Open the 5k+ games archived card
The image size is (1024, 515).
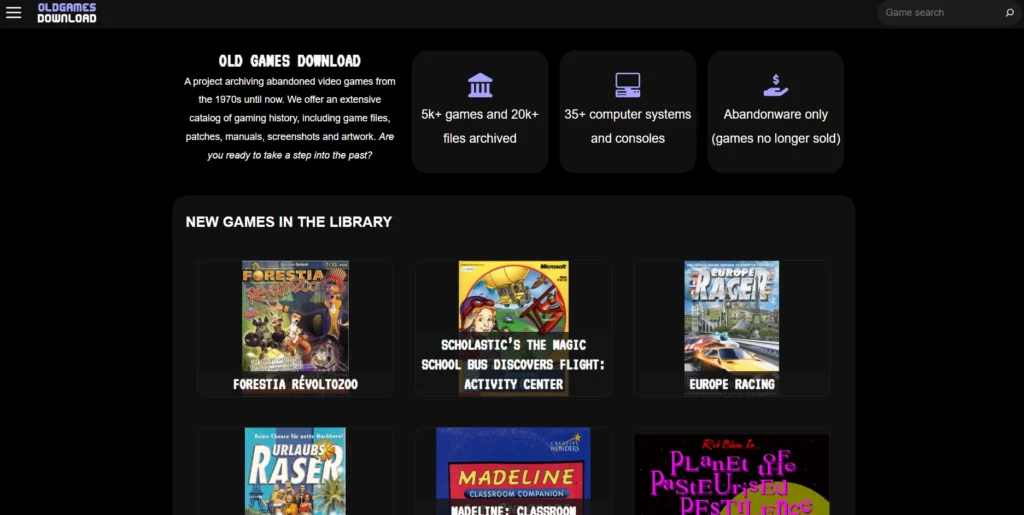pos(480,112)
